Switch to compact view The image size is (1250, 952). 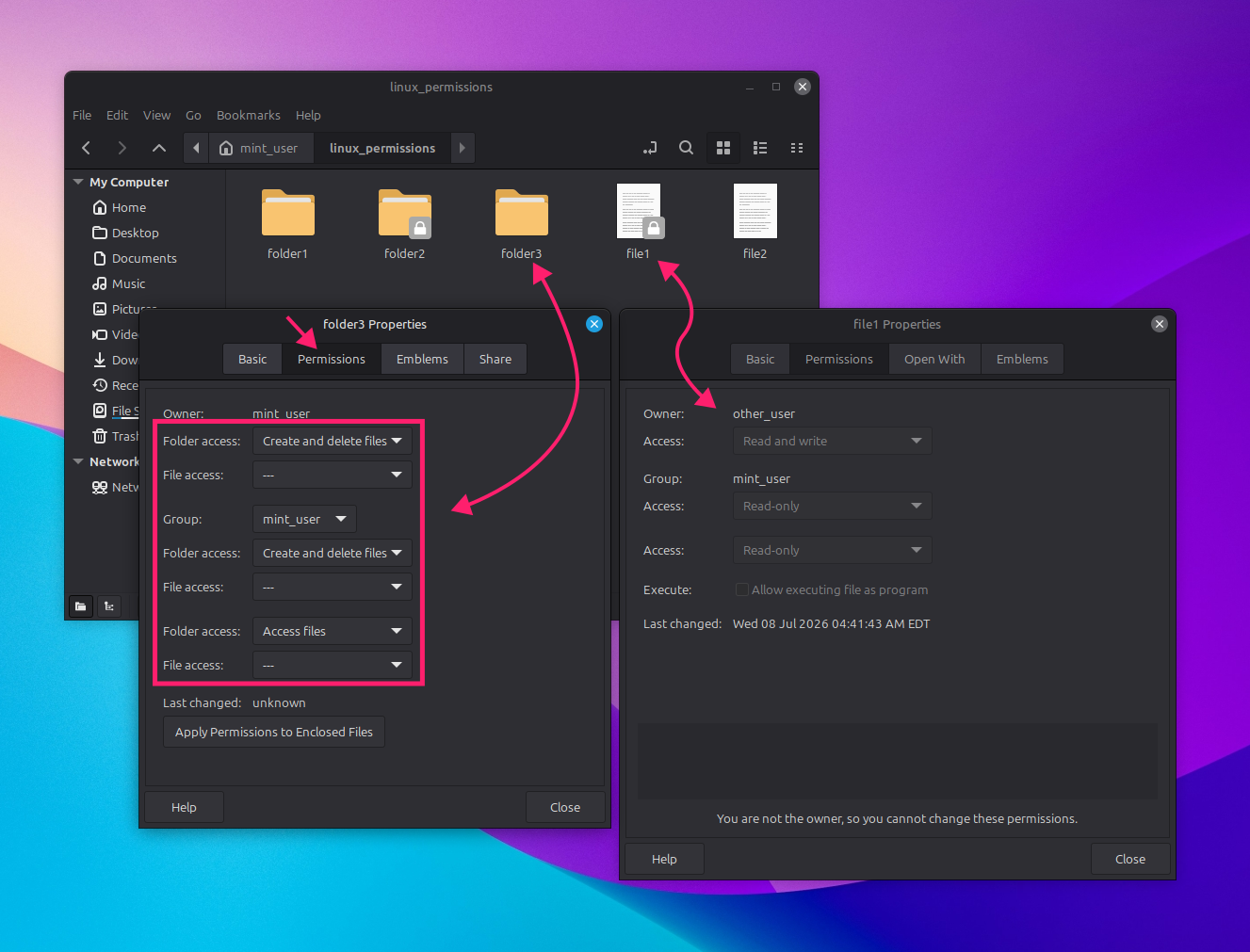(797, 148)
